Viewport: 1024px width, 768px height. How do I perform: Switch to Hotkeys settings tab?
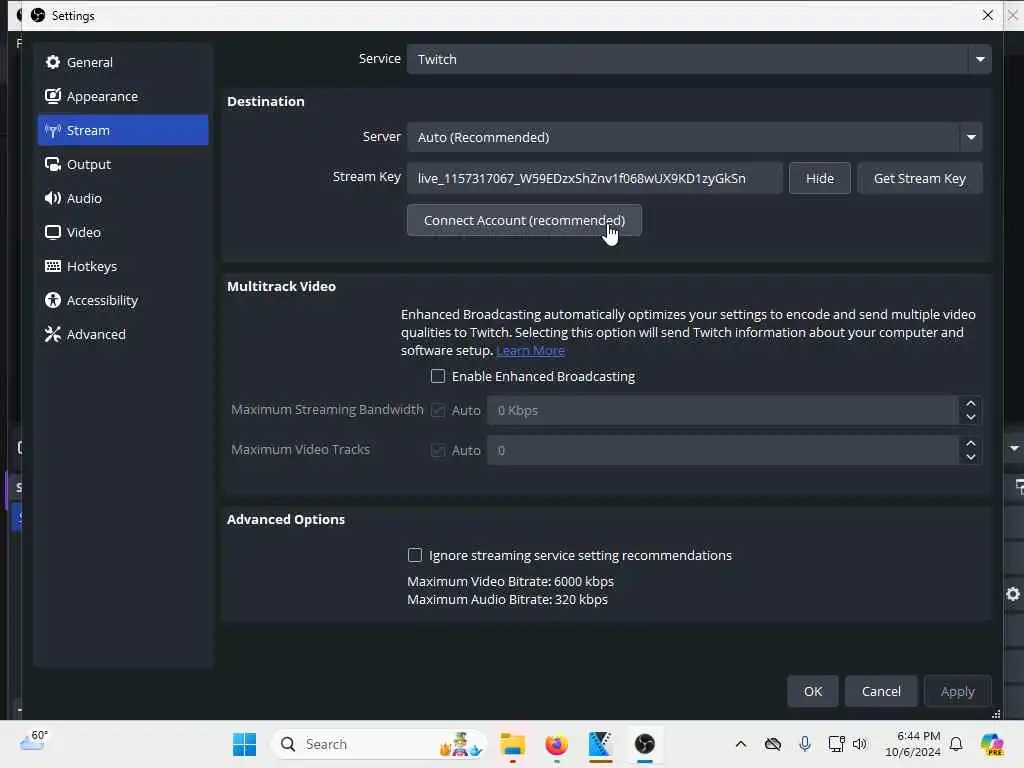coord(123,266)
